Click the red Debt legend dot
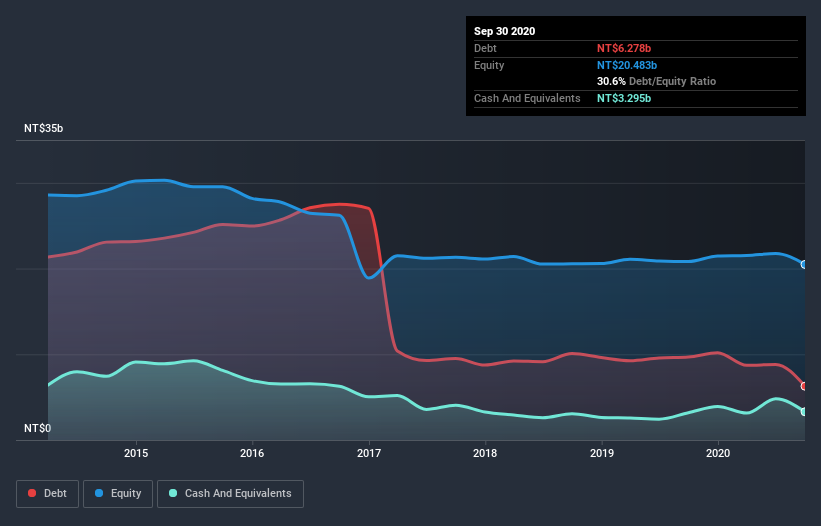821x526 pixels. click(x=32, y=493)
